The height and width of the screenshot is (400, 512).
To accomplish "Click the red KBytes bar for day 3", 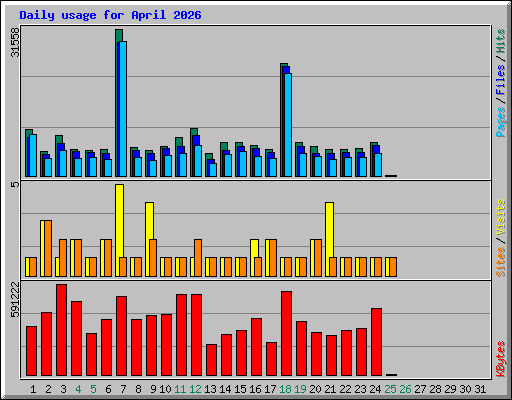I will [x=61, y=330].
